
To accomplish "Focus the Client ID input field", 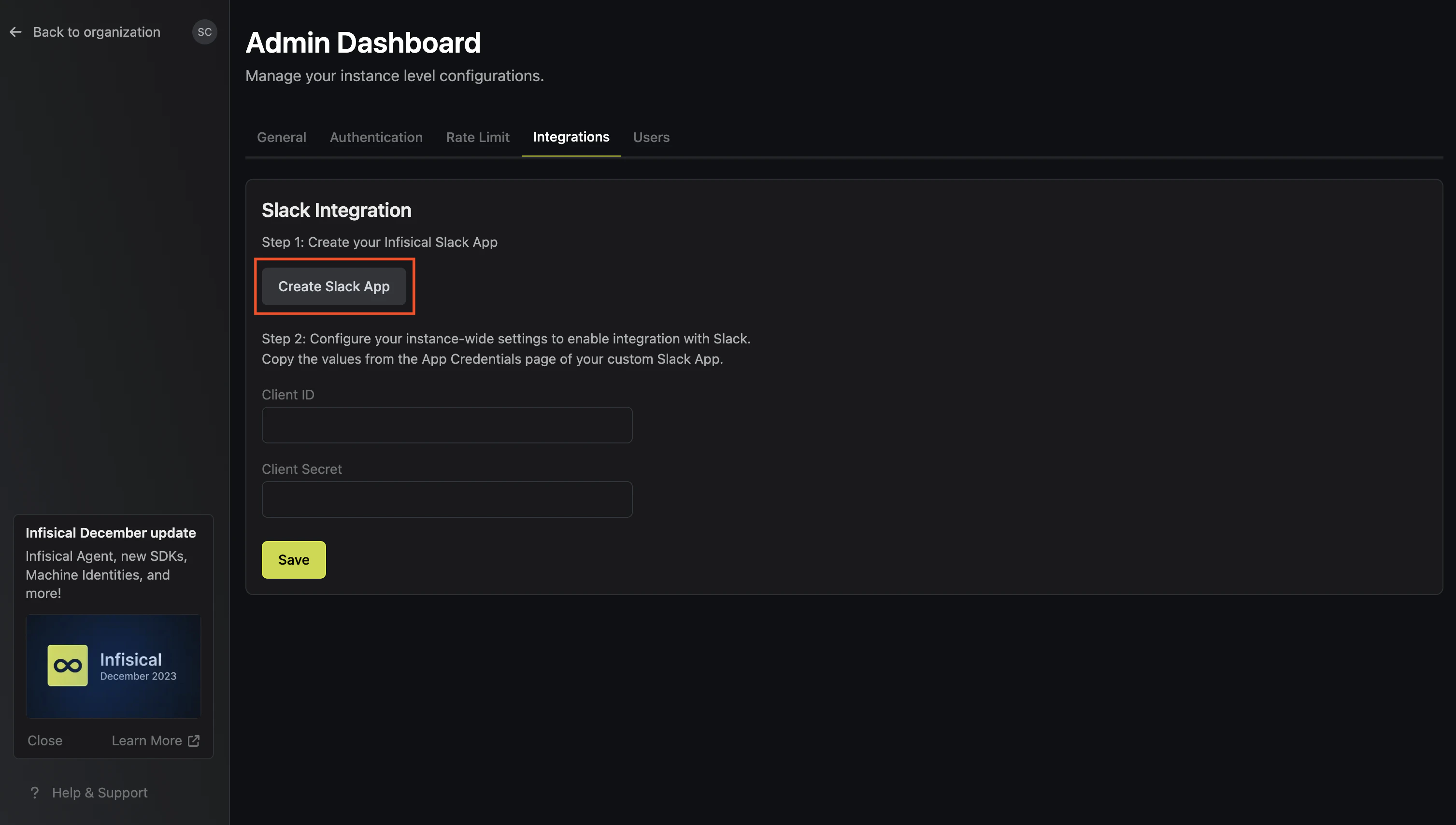I will (x=447, y=425).
